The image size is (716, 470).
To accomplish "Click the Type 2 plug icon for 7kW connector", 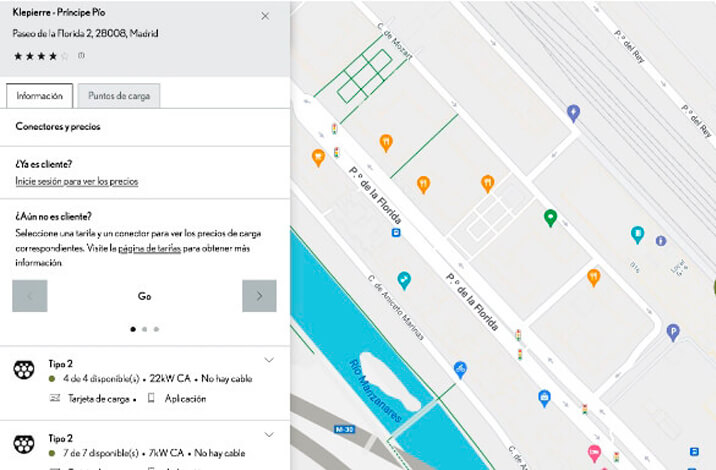I will tap(24, 444).
